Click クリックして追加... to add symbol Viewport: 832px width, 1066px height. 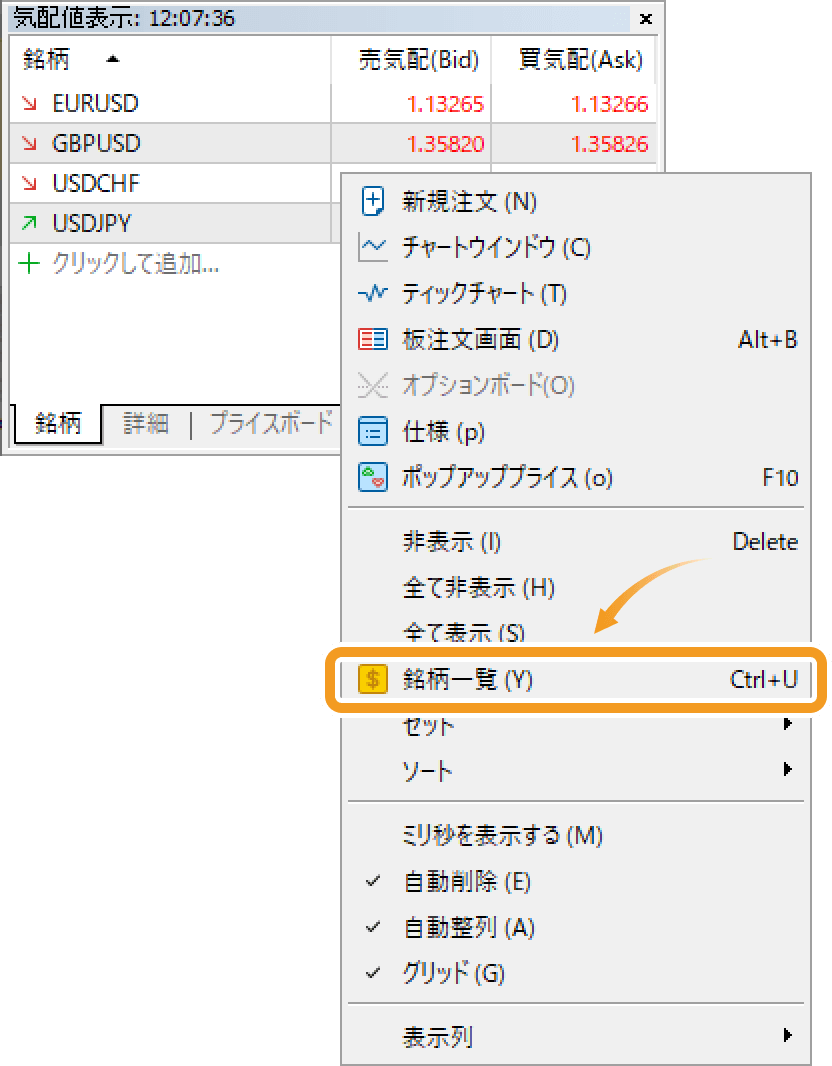coord(136,263)
